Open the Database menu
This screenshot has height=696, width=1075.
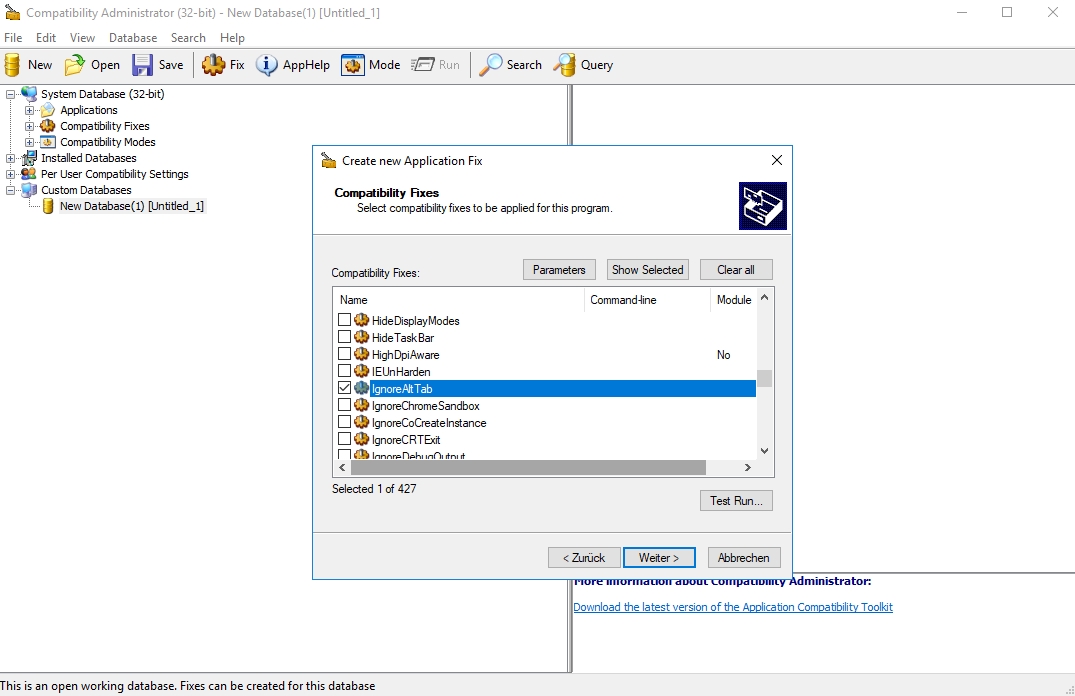(133, 38)
